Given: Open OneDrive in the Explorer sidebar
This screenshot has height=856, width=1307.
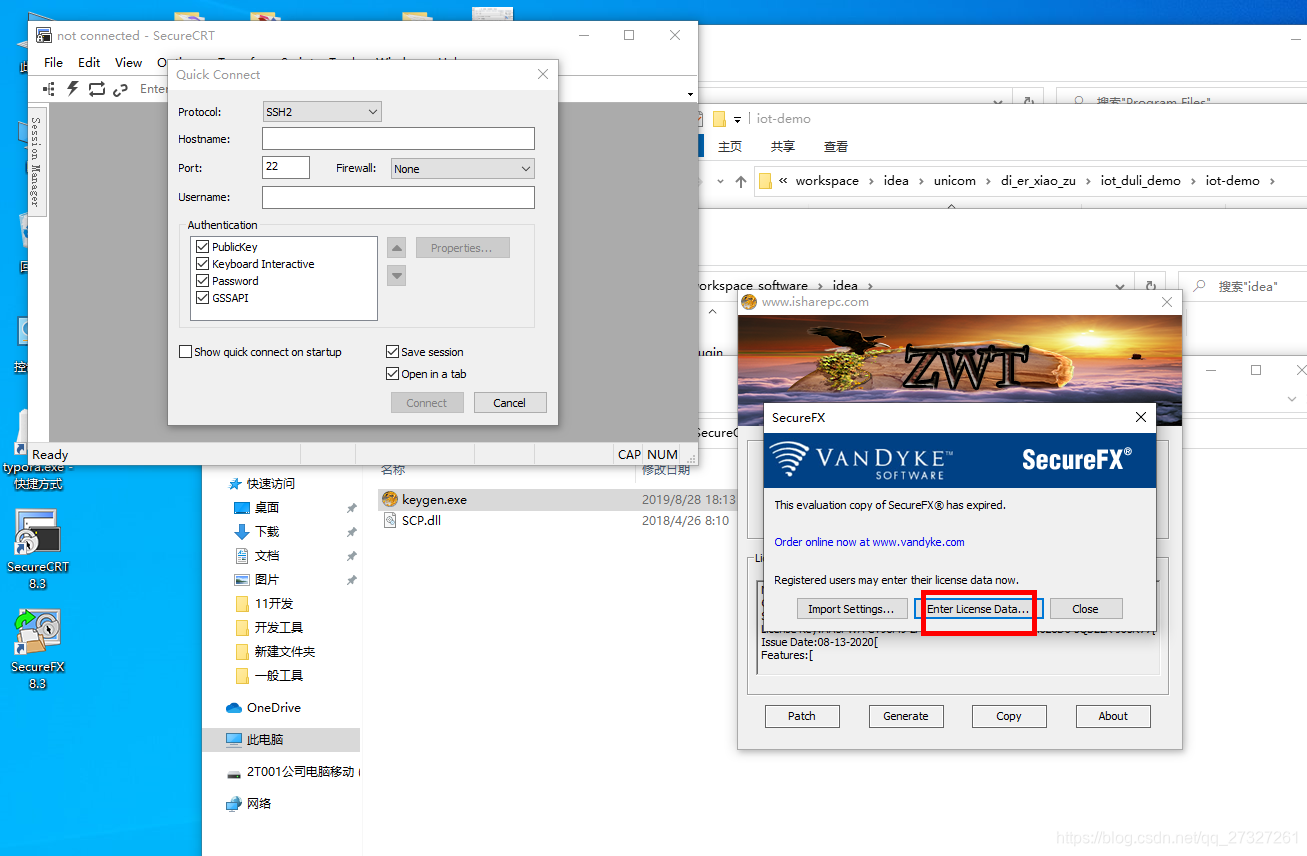Looking at the screenshot, I should (x=264, y=707).
